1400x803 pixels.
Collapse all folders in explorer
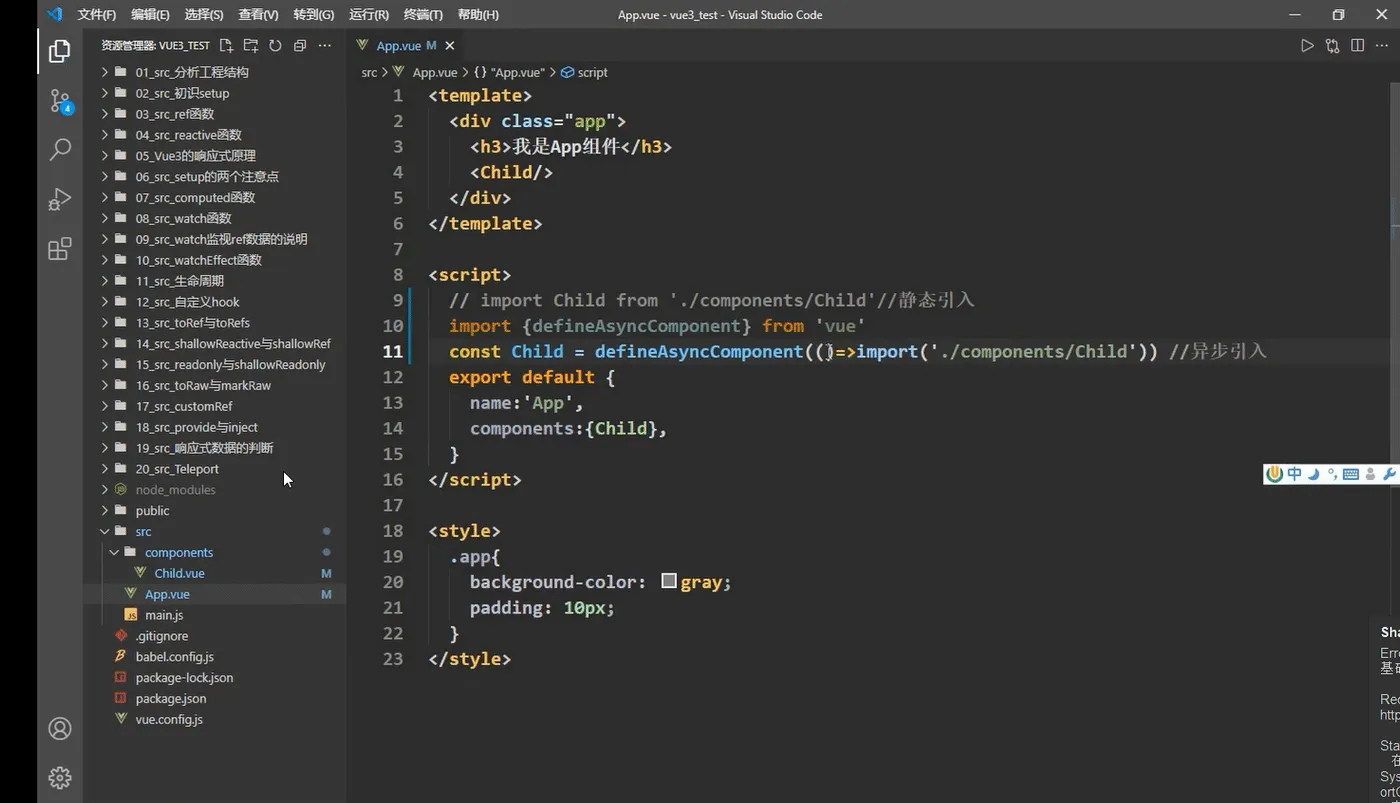click(299, 45)
